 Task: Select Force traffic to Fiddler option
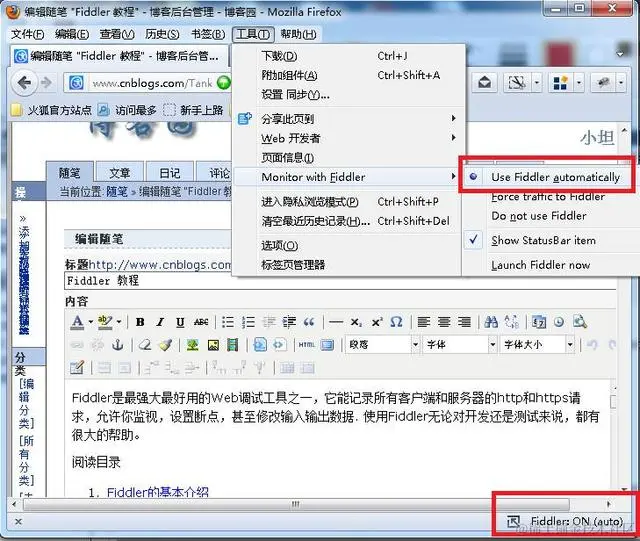[547, 196]
